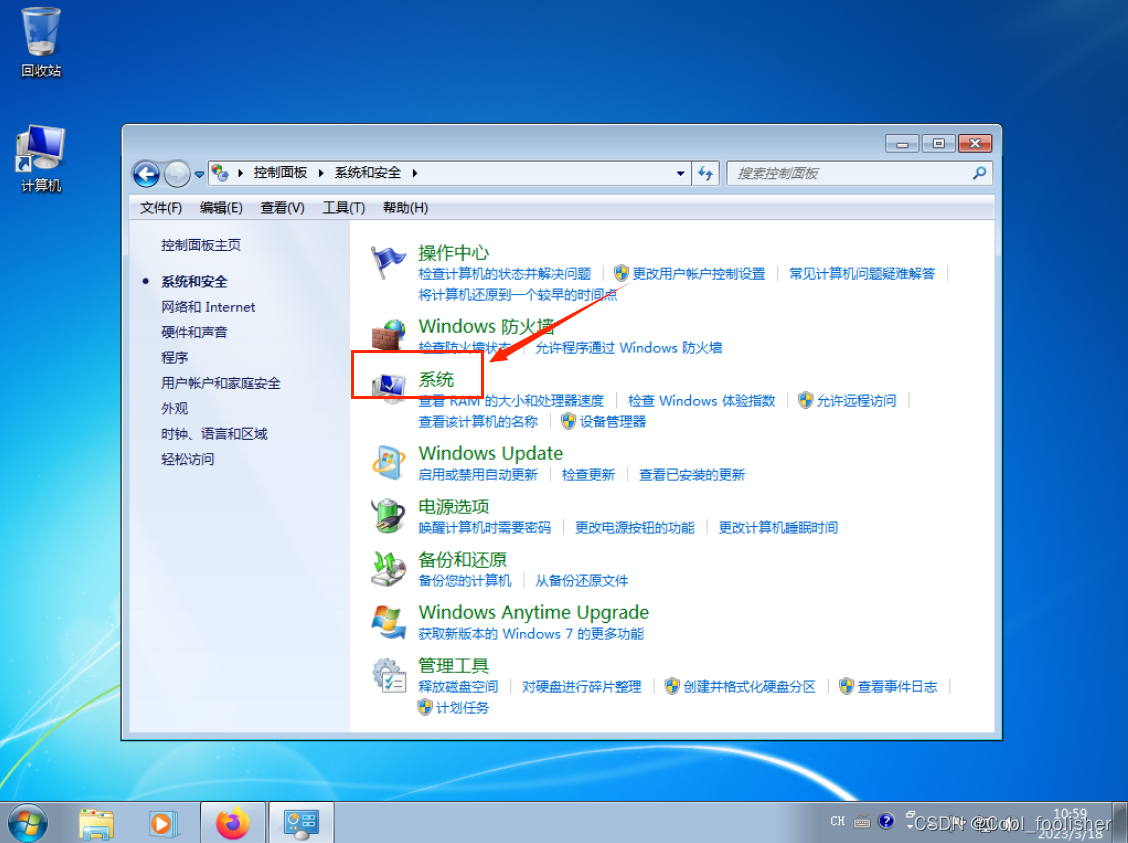Open the 工具(T) menu
The width and height of the screenshot is (1128, 843).
(x=343, y=208)
